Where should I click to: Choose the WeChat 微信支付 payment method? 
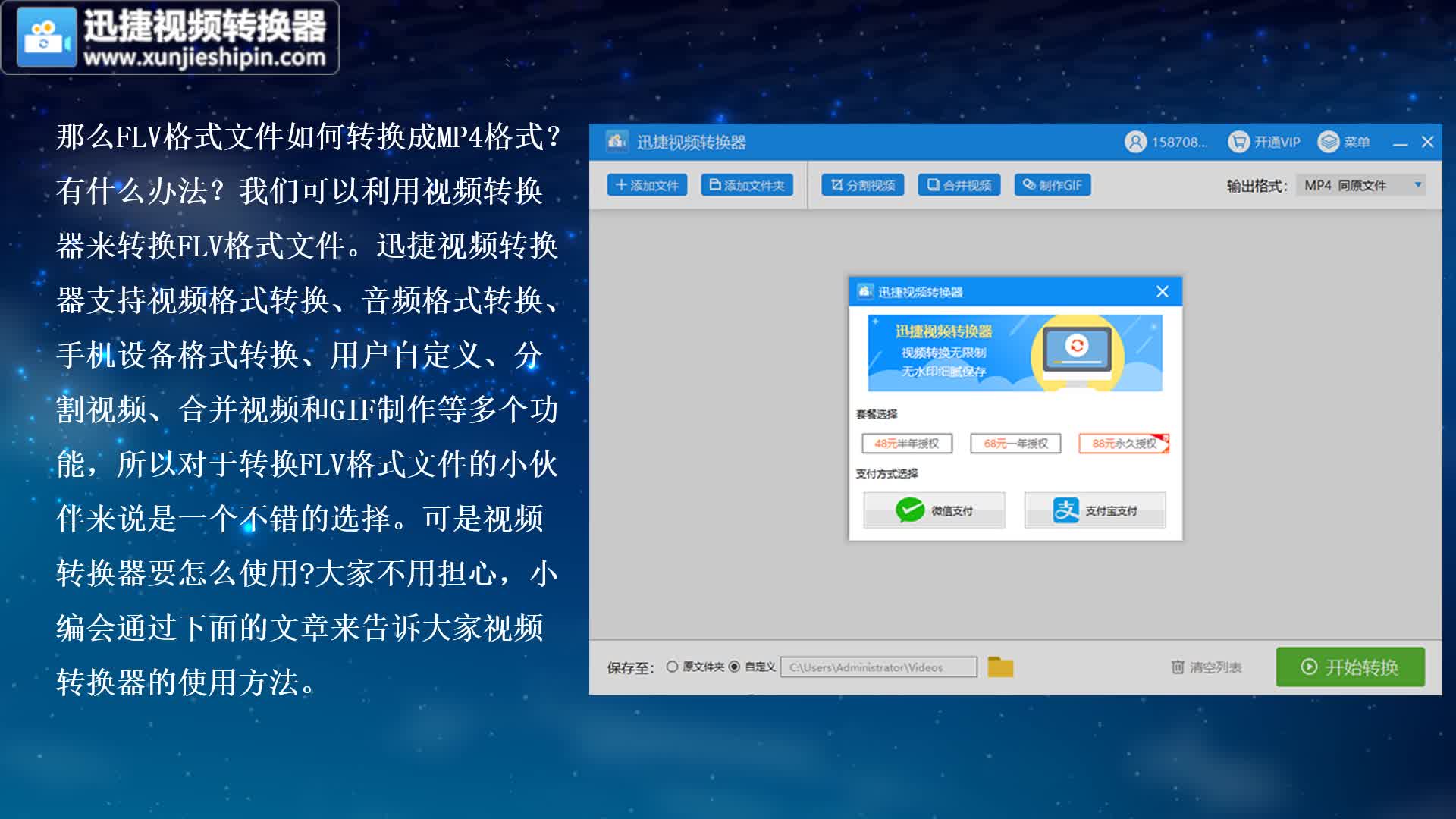[934, 510]
